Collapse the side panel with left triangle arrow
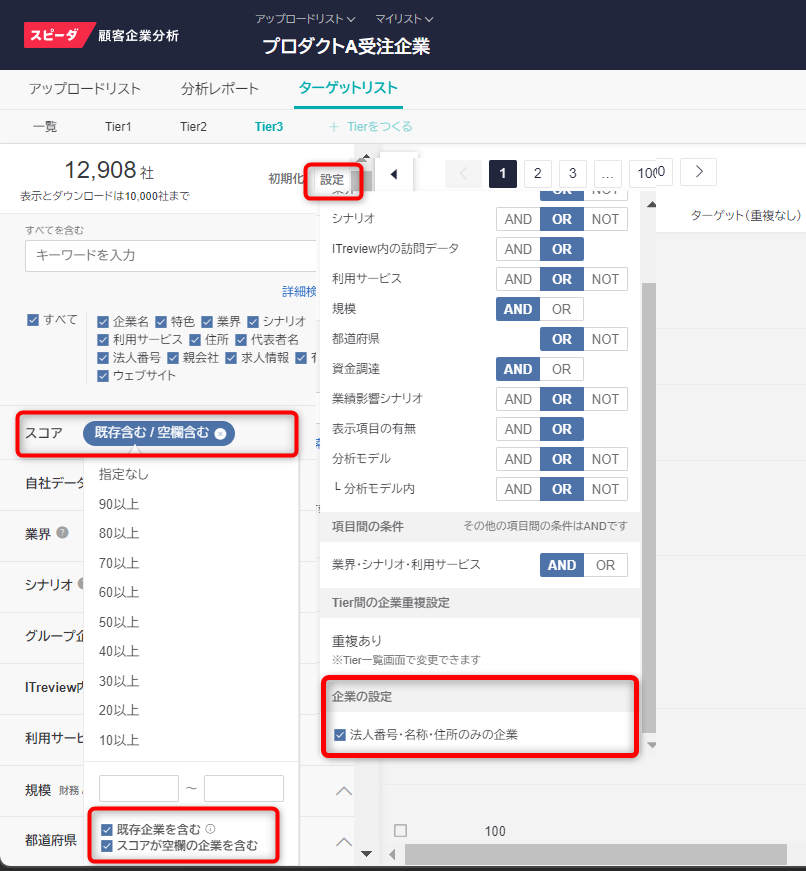 [393, 174]
